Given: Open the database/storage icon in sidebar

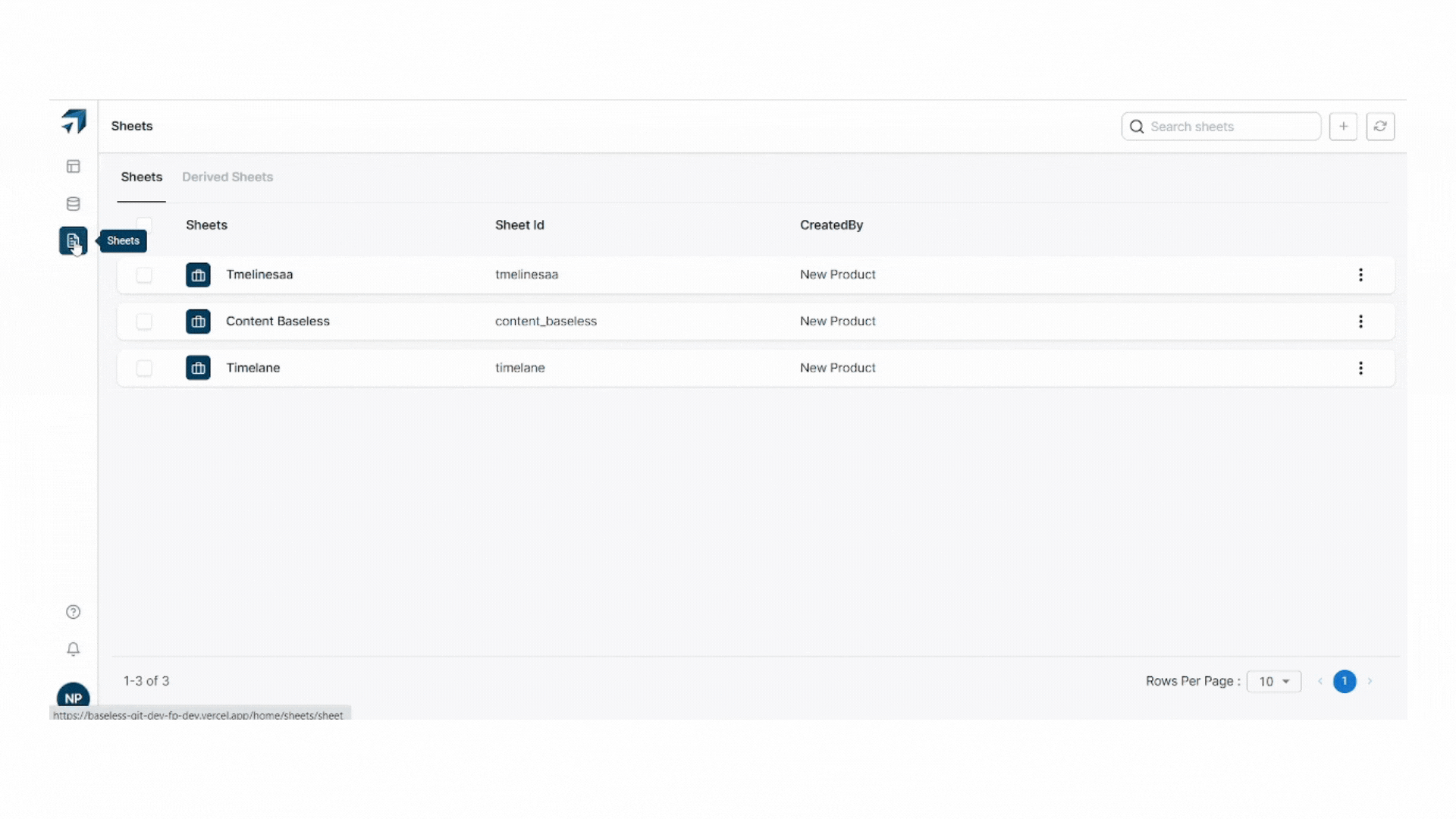Looking at the screenshot, I should click(x=73, y=203).
